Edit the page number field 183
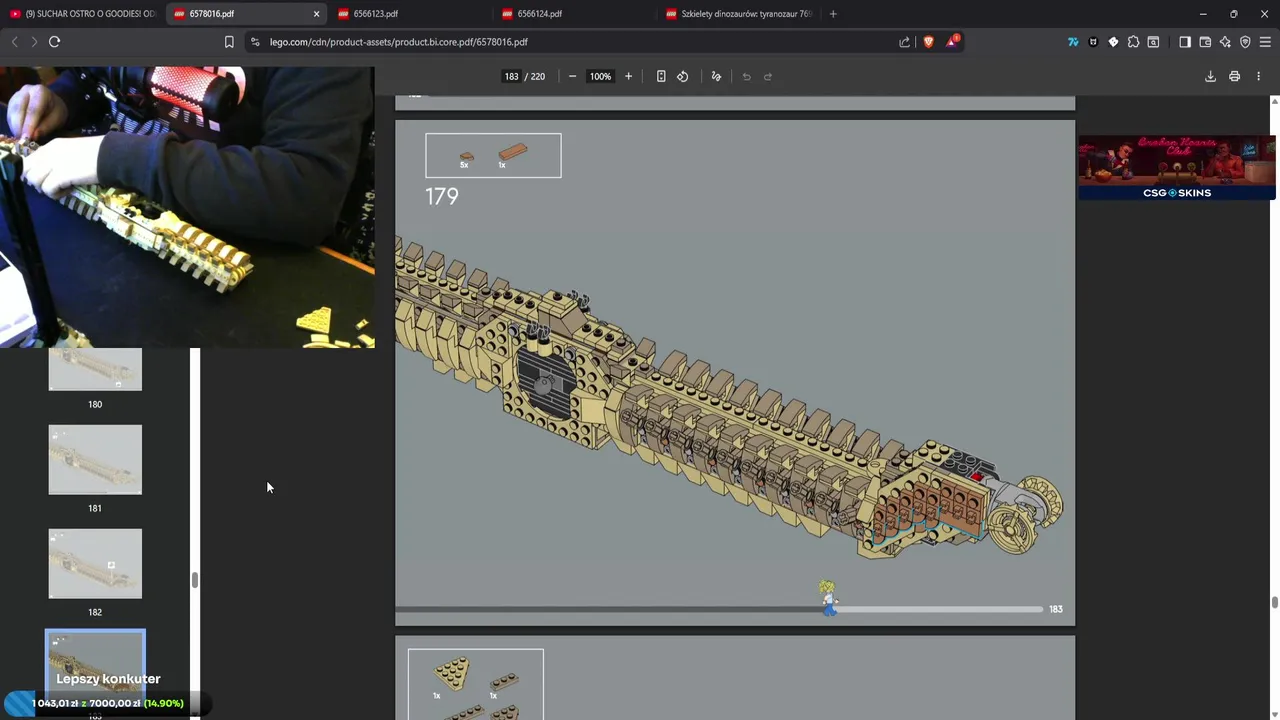Viewport: 1280px width, 720px height. click(x=512, y=76)
